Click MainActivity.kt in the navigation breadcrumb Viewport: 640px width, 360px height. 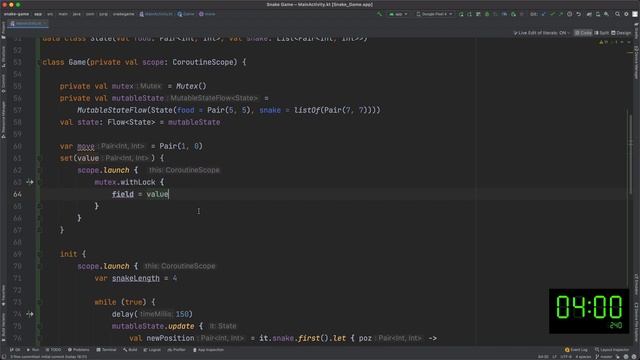point(156,14)
